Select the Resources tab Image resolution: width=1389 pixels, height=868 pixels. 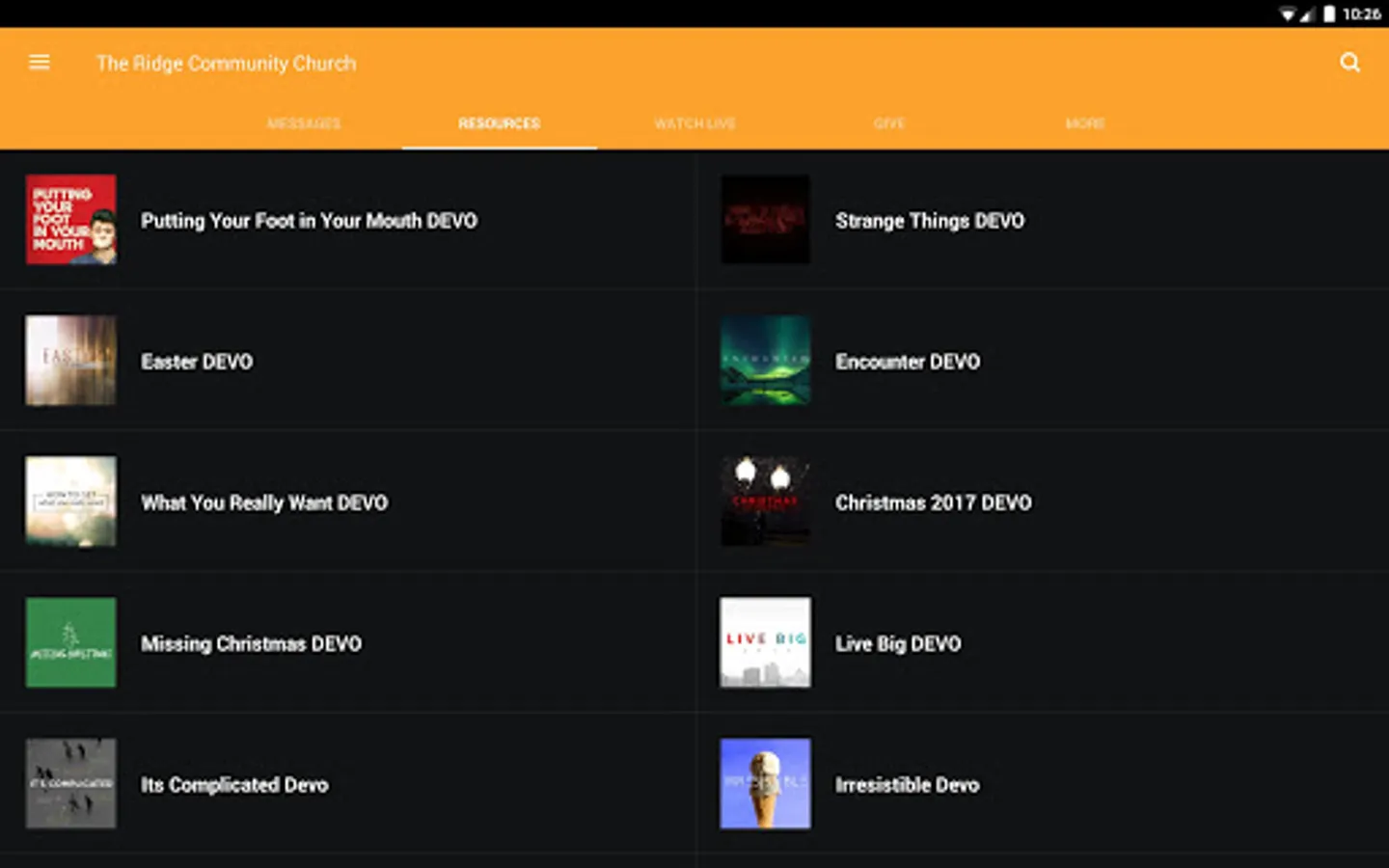(x=499, y=123)
